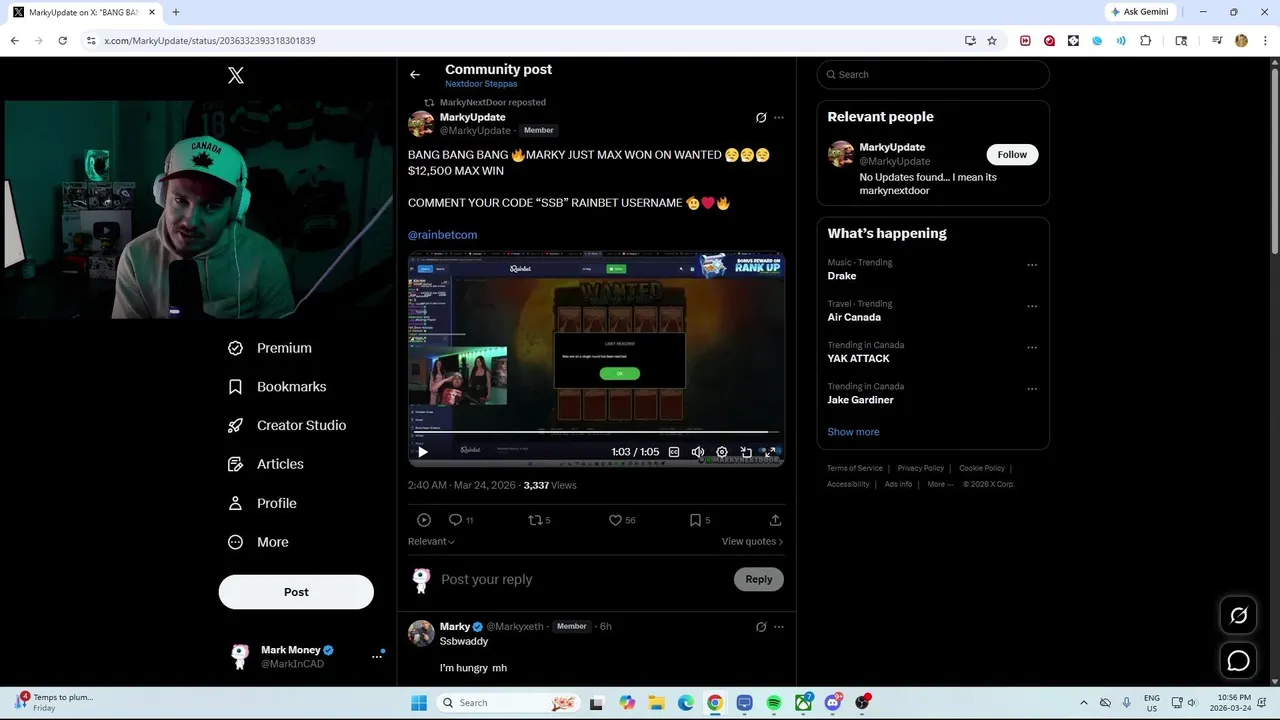1280x720 pixels.
Task: Open Chrome media control icon
Action: (1217, 41)
